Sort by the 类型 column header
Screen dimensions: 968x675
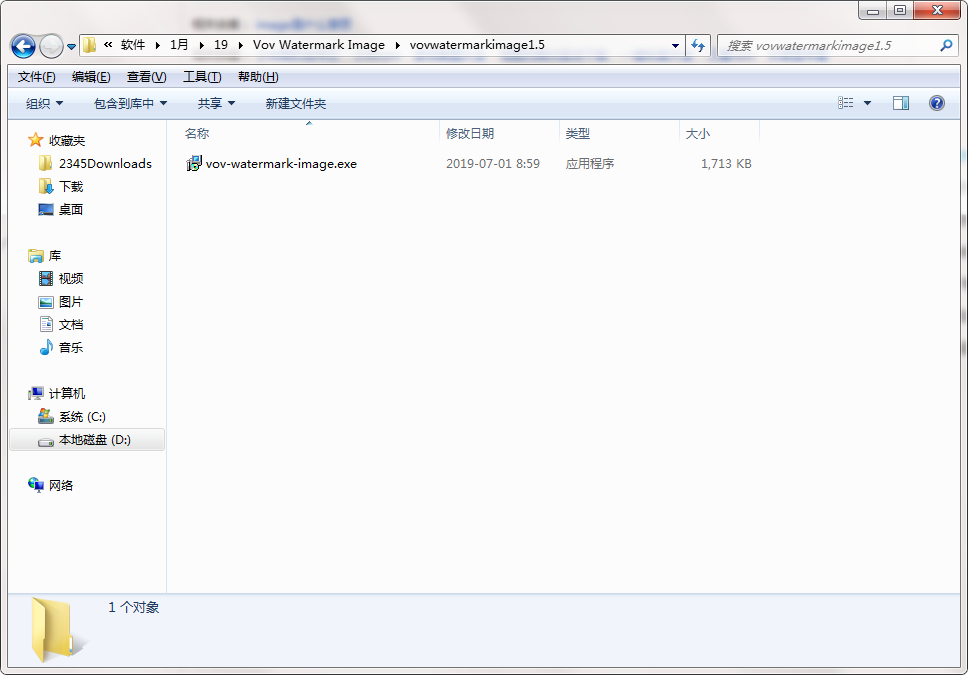tap(578, 133)
